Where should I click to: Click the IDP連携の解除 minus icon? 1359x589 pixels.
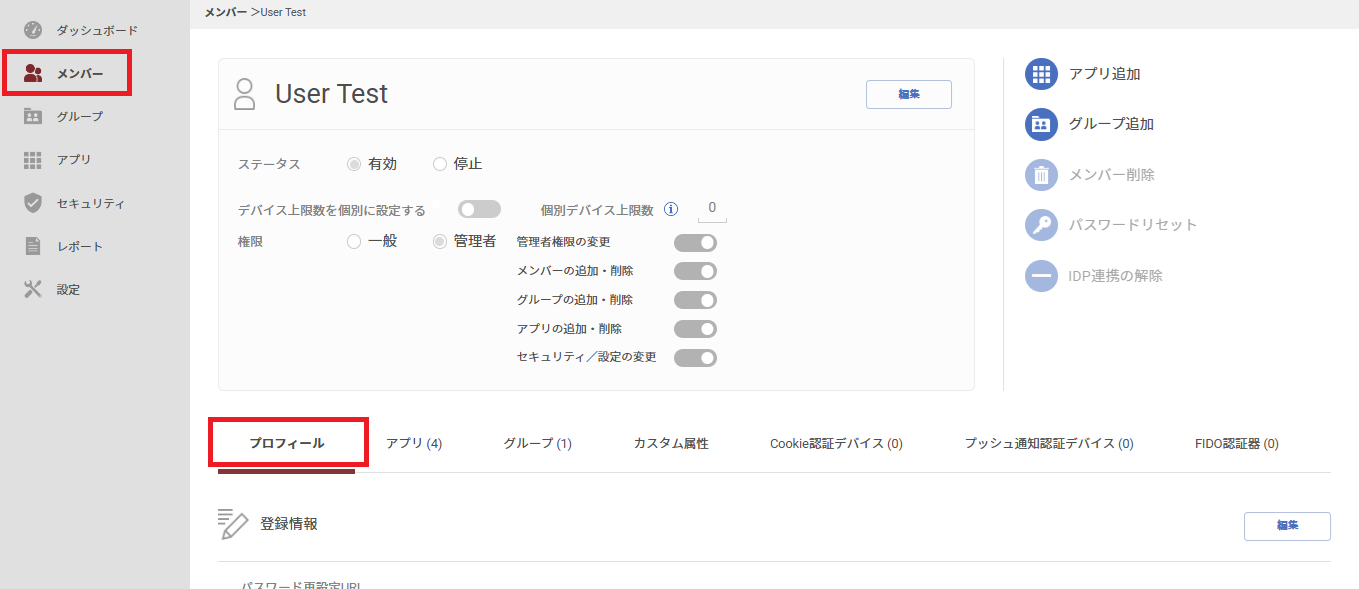pyautogui.click(x=1041, y=276)
